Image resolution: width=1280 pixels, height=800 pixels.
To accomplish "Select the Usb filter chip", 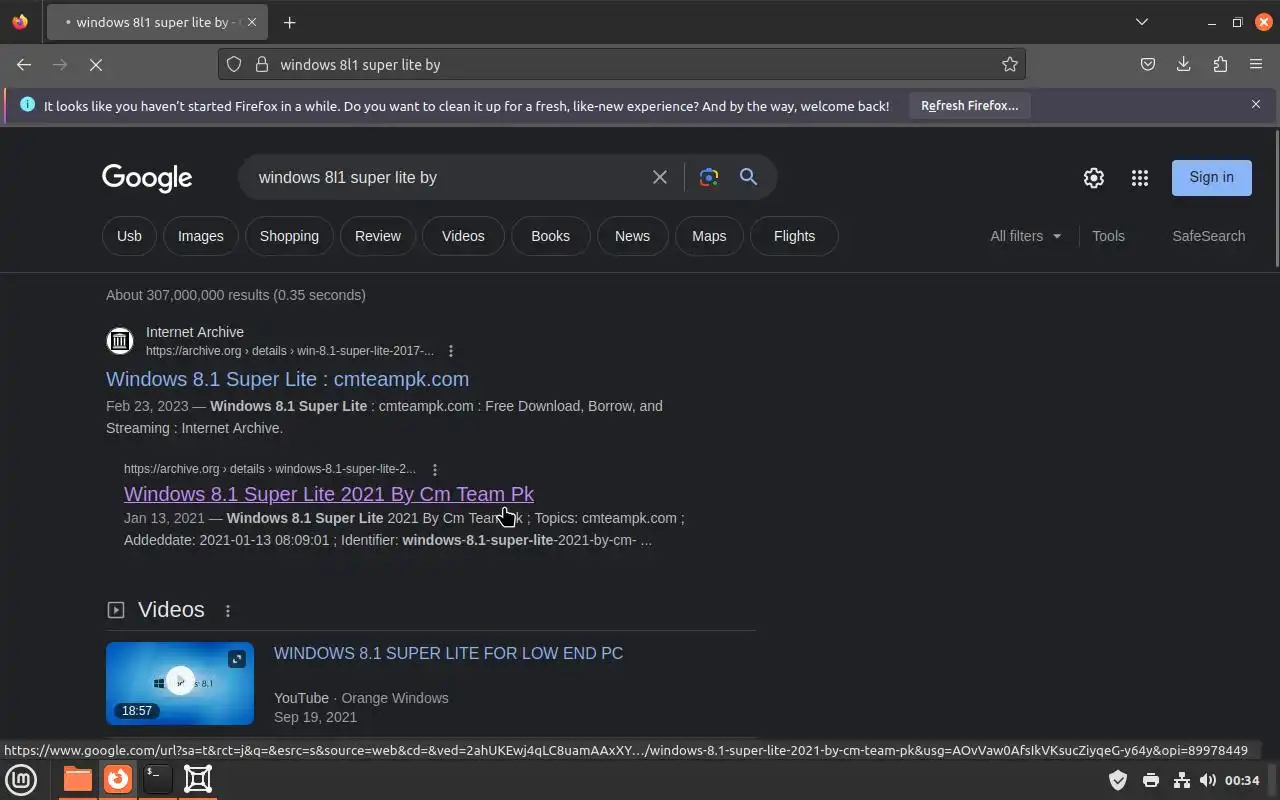I will point(129,236).
